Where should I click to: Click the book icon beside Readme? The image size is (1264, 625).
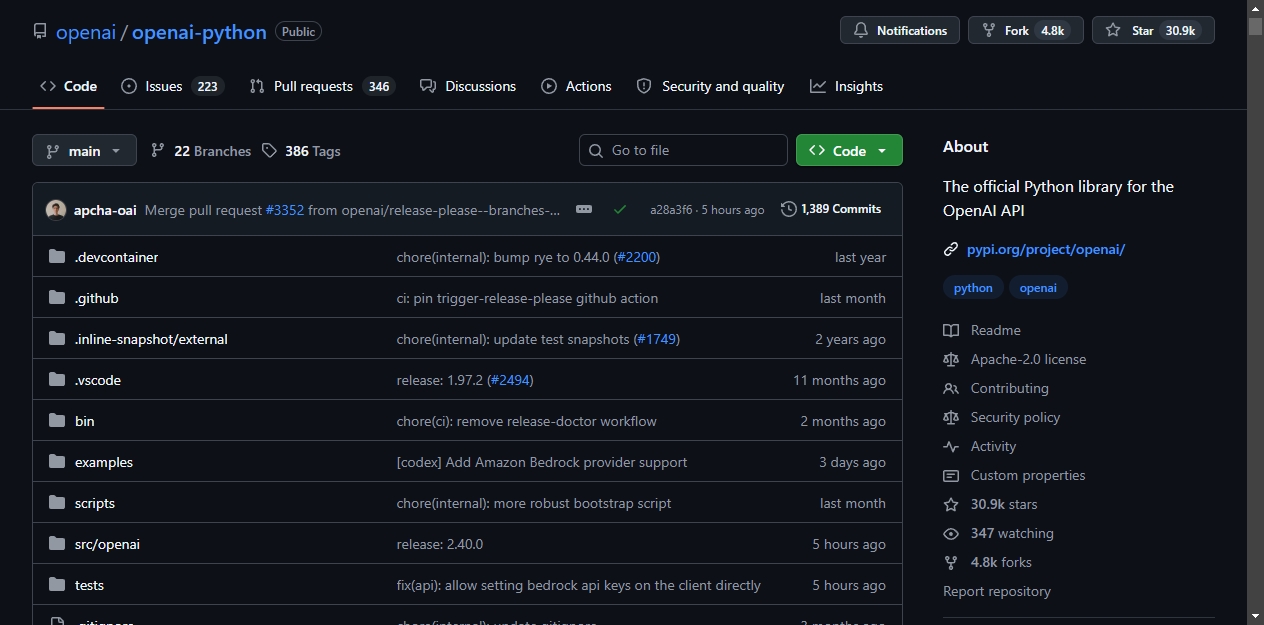pos(951,330)
